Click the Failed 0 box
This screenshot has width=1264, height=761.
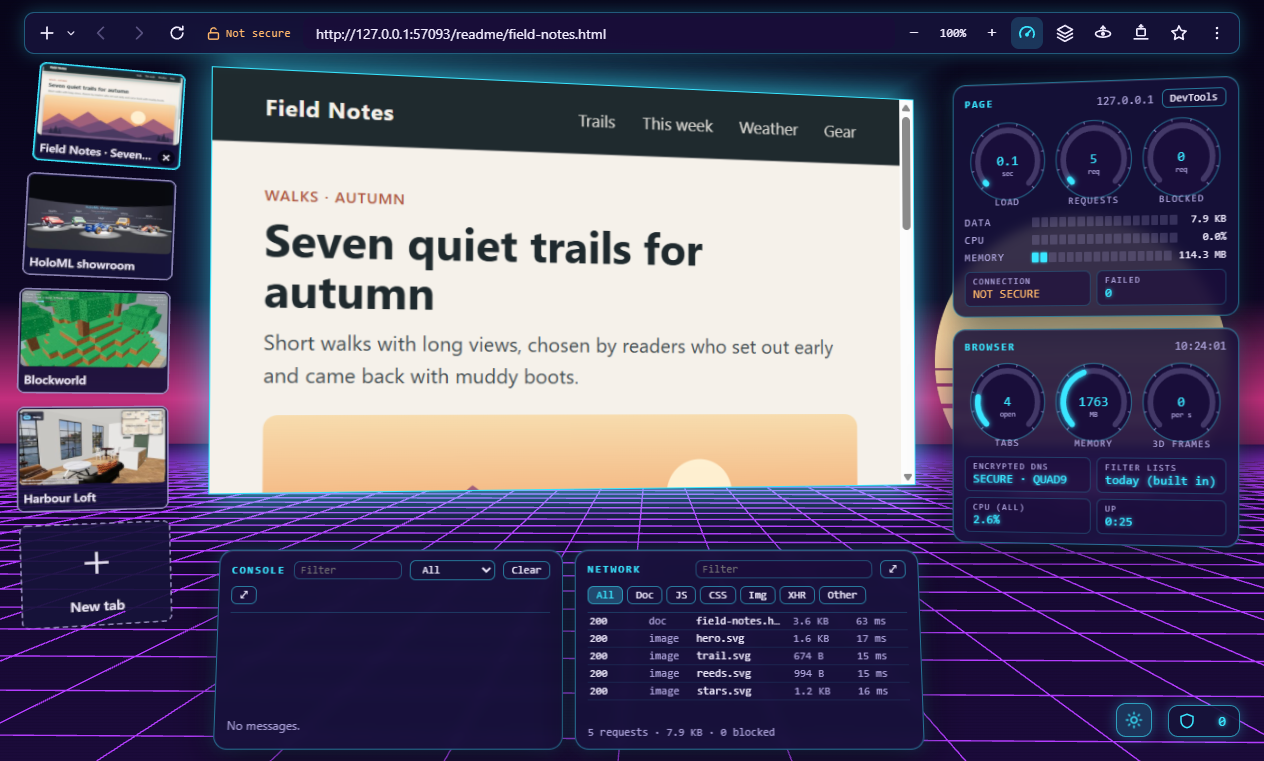tap(1161, 287)
